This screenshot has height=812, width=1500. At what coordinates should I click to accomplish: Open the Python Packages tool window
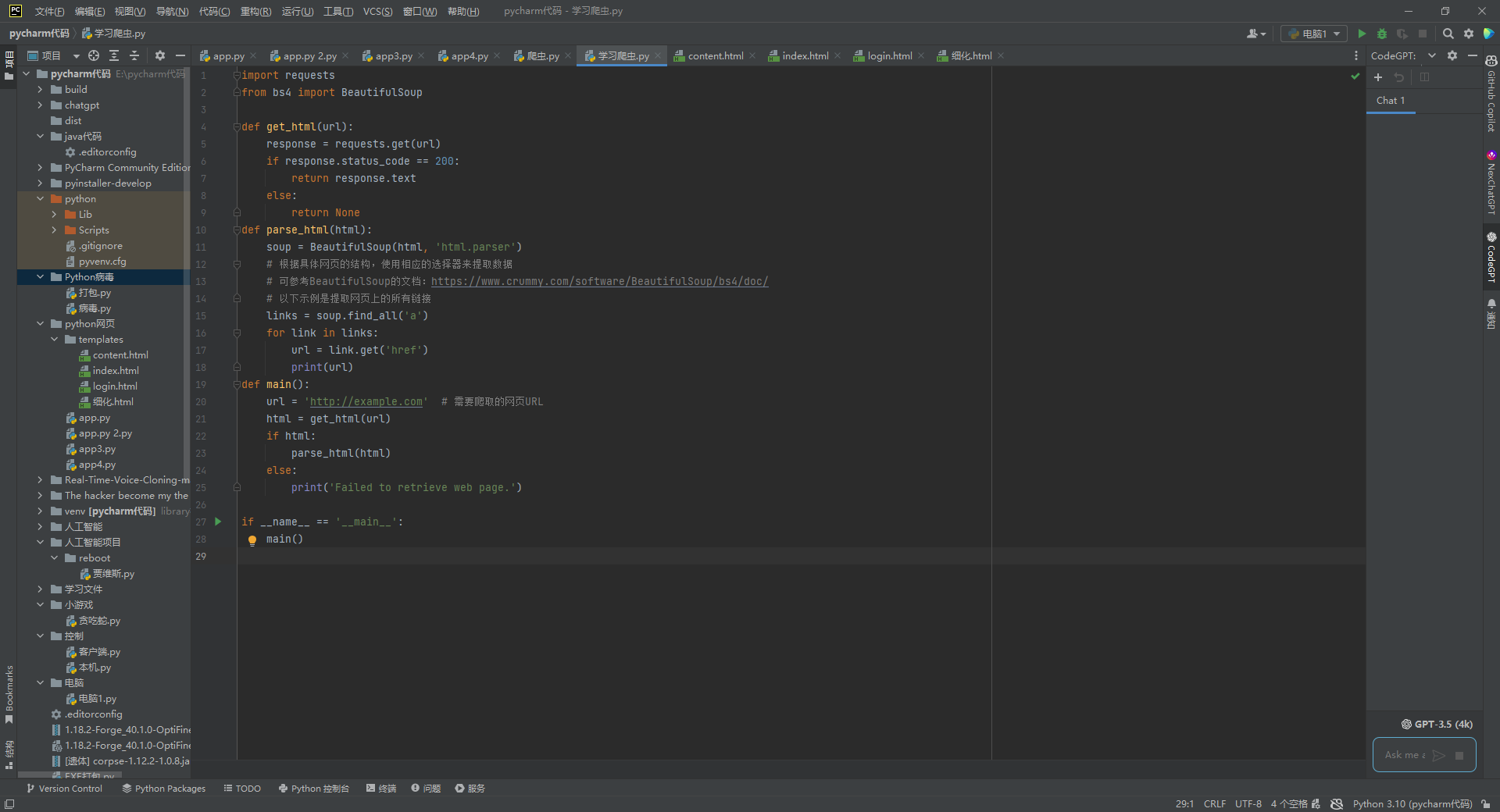tap(164, 789)
